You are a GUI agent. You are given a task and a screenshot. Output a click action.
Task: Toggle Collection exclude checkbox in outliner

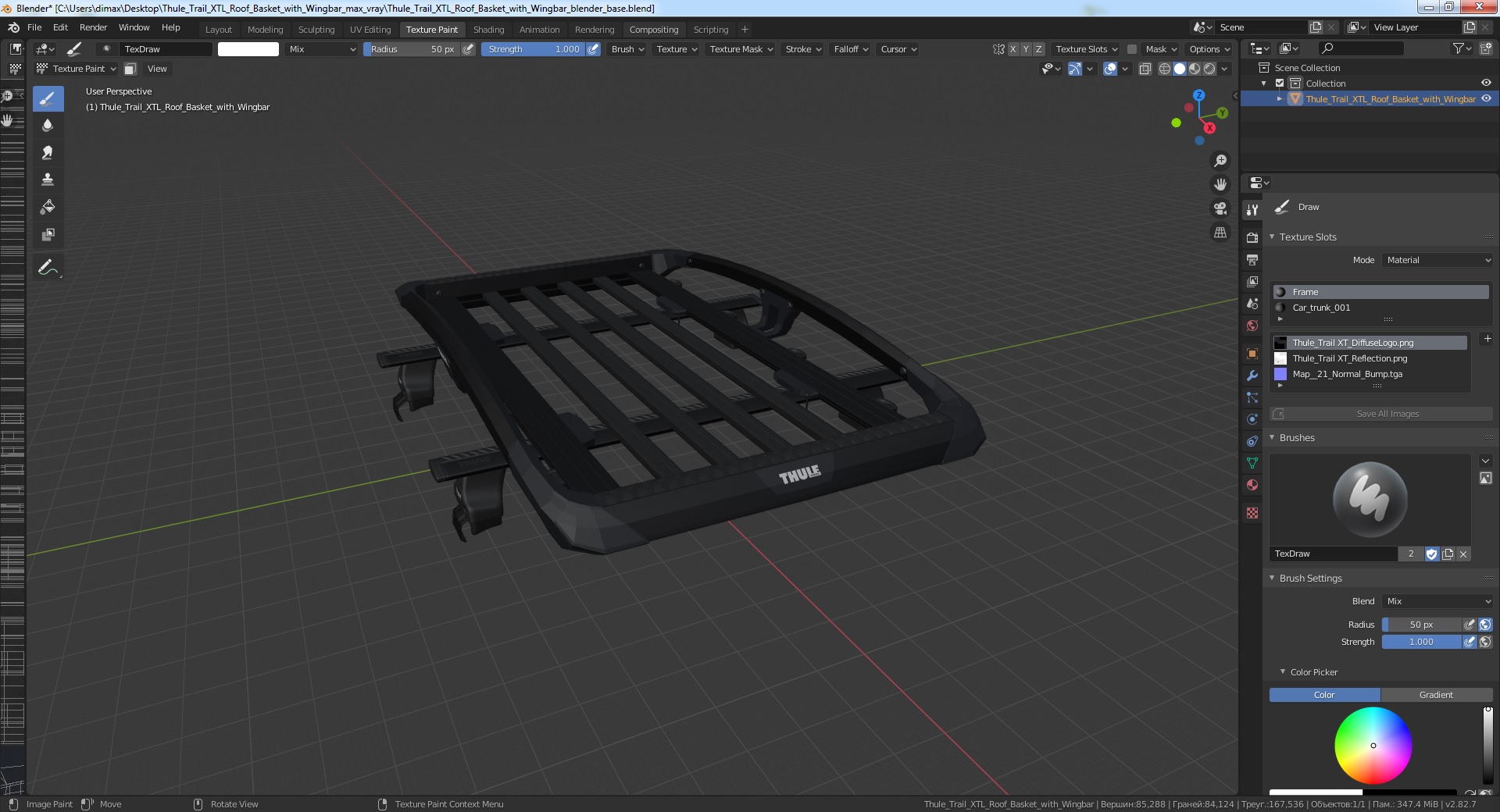click(1280, 84)
